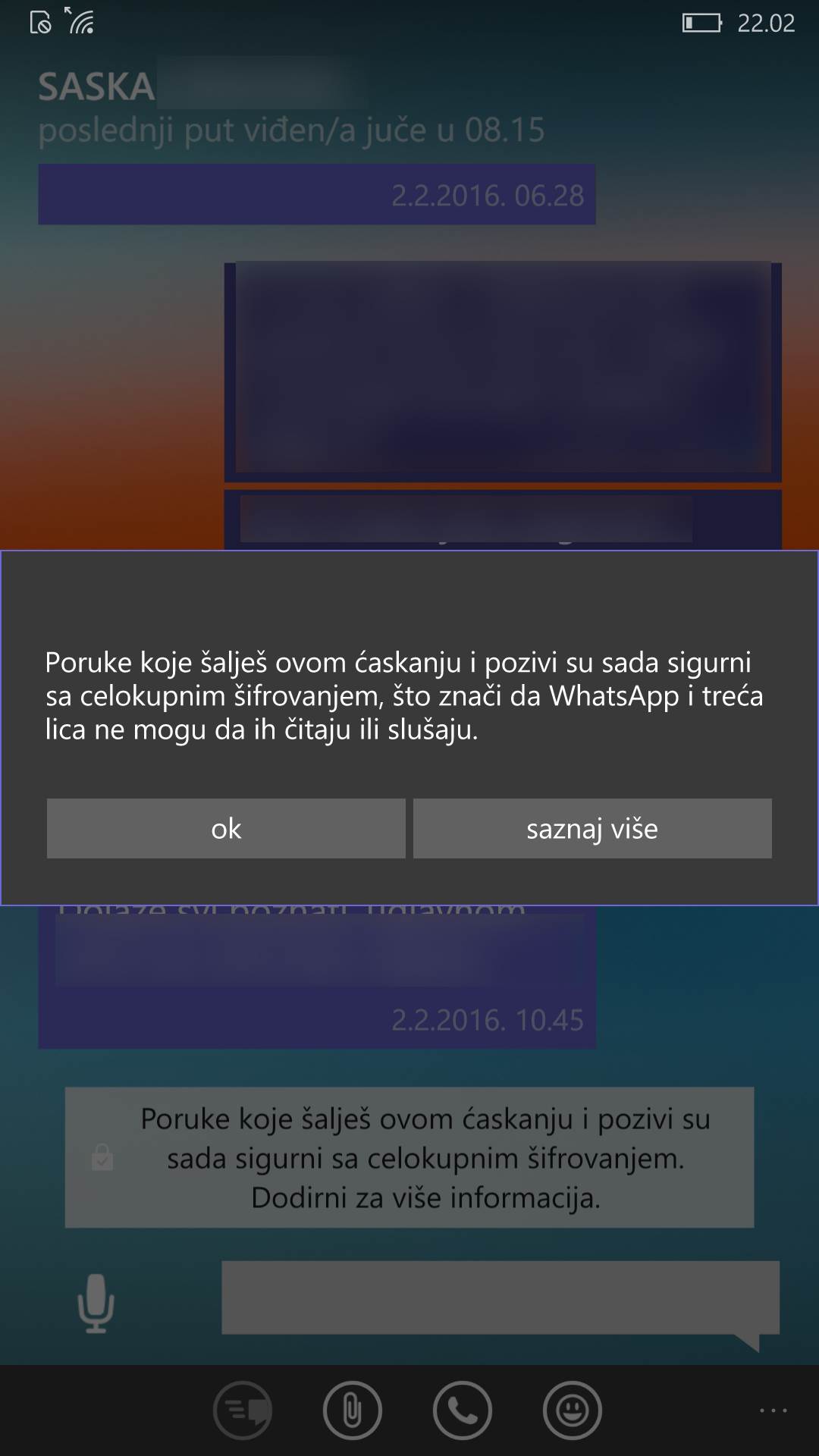Focus the message text input box
This screenshot has width=819, height=1456.
pos(500,1298)
